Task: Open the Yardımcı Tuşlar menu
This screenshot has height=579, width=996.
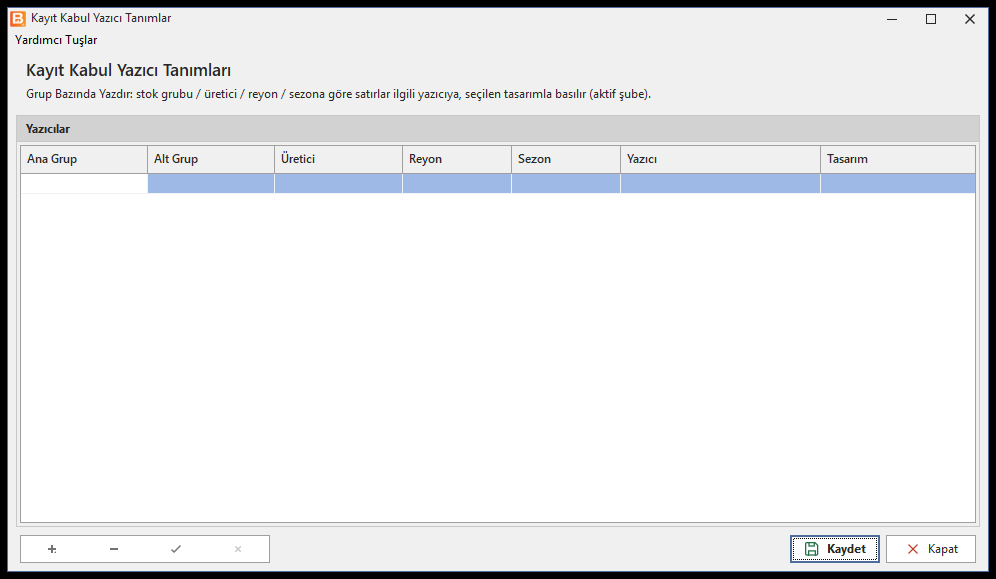Action: (x=56, y=40)
